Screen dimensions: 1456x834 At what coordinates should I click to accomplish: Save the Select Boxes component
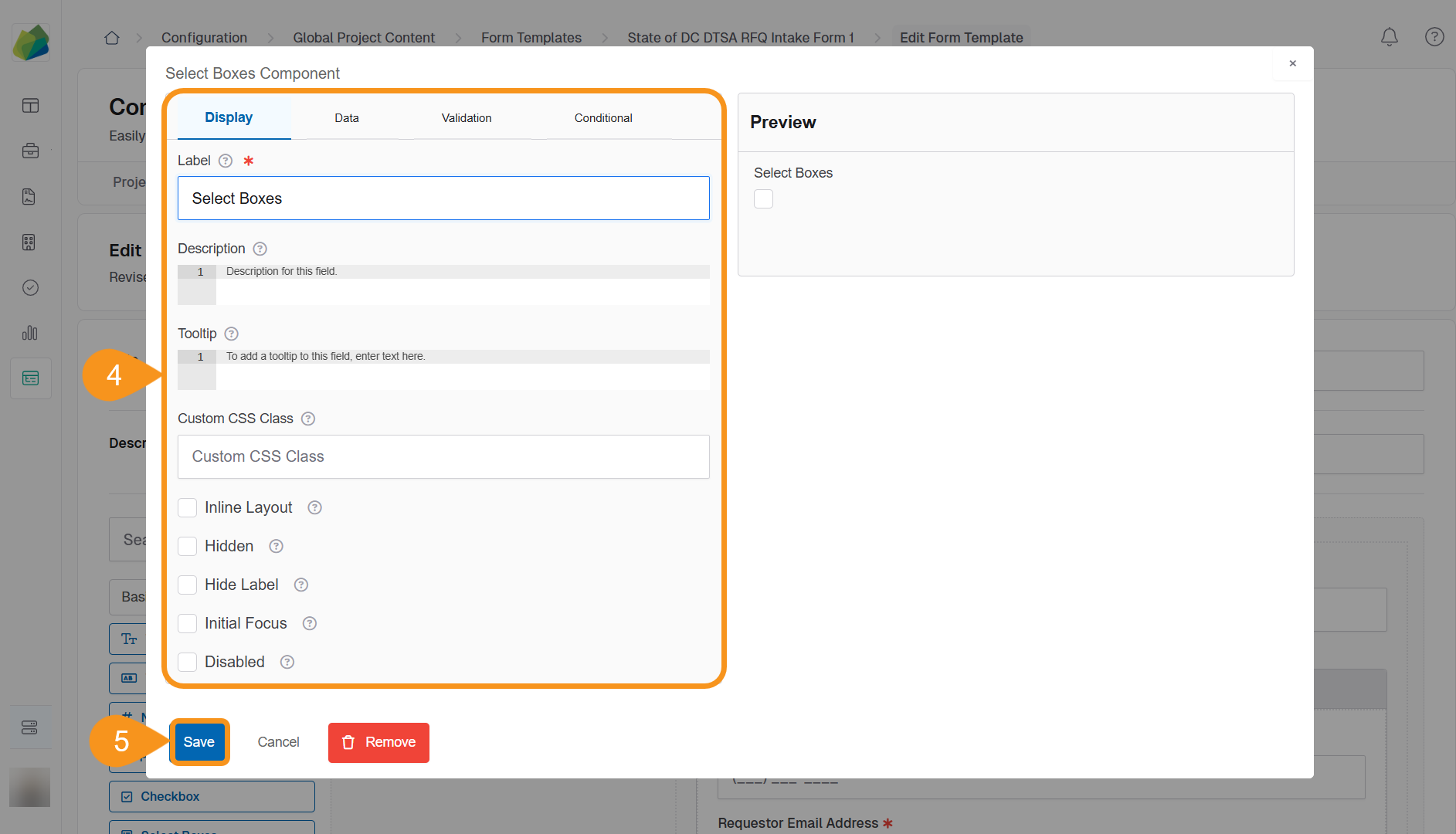click(x=199, y=741)
